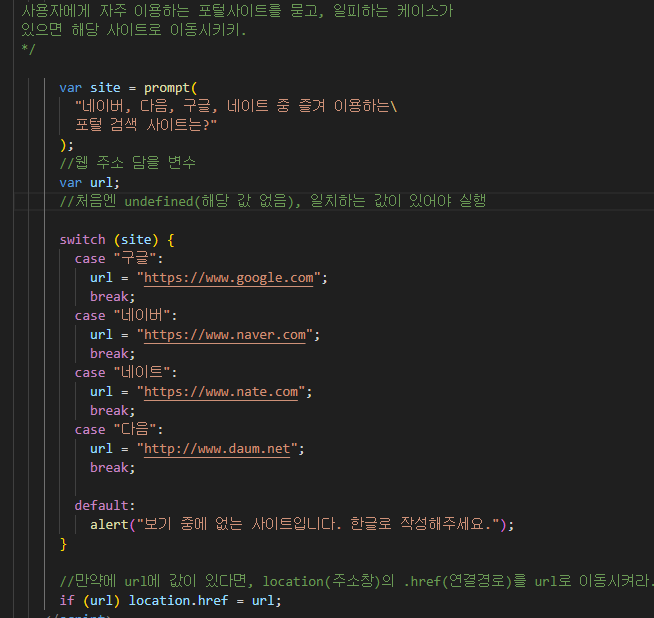The height and width of the screenshot is (618, 654).
Task: Click the //만약에 url에 값이 있다면 comment
Action: [355, 581]
